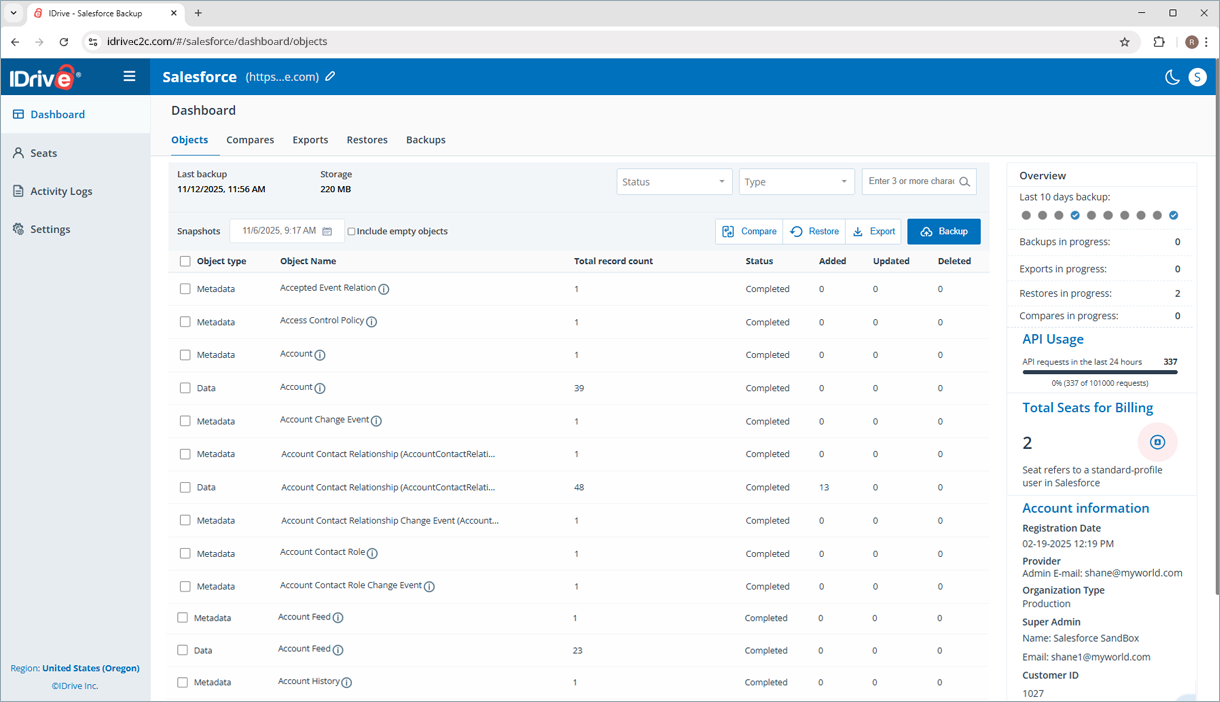Switch to Exports tab
This screenshot has width=1220, height=702.
coord(310,140)
